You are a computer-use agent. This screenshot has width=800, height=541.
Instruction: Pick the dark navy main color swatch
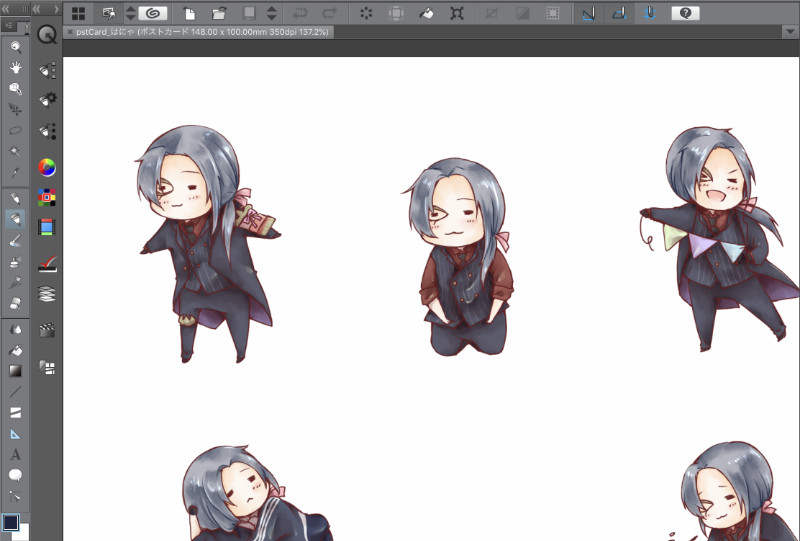point(10,522)
